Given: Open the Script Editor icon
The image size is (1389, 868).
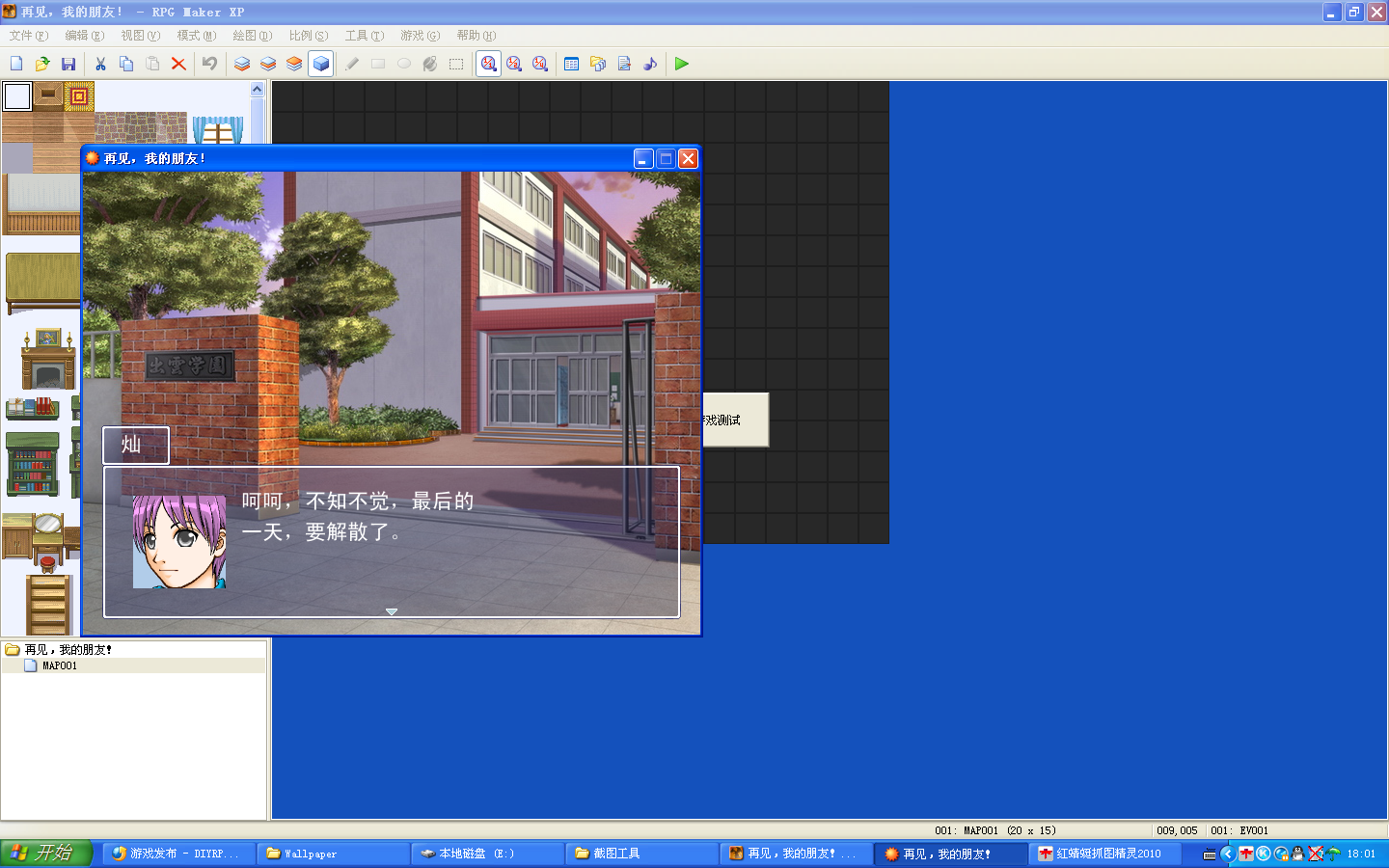Looking at the screenshot, I should 624,64.
